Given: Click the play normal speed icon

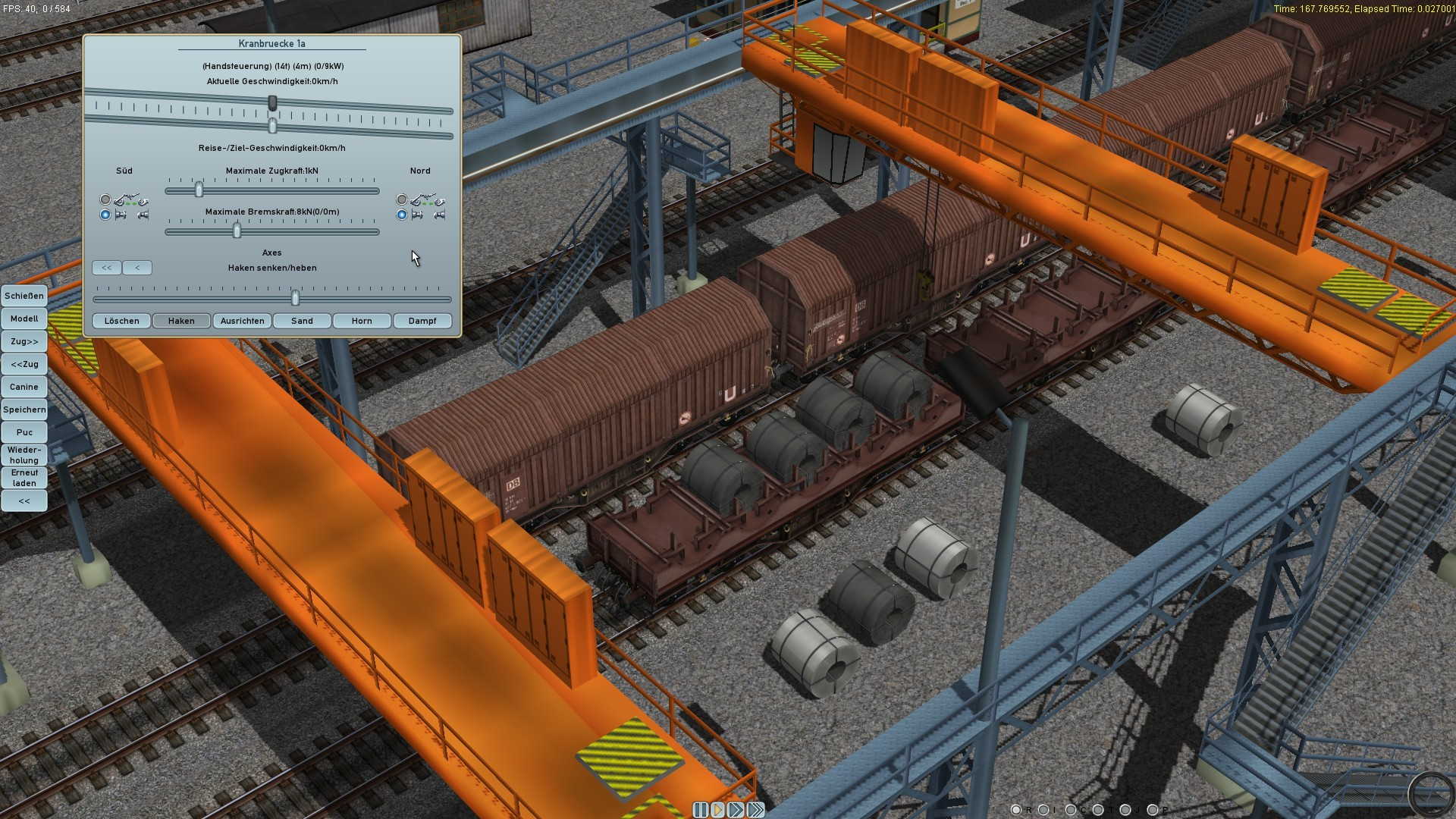Looking at the screenshot, I should [x=718, y=810].
